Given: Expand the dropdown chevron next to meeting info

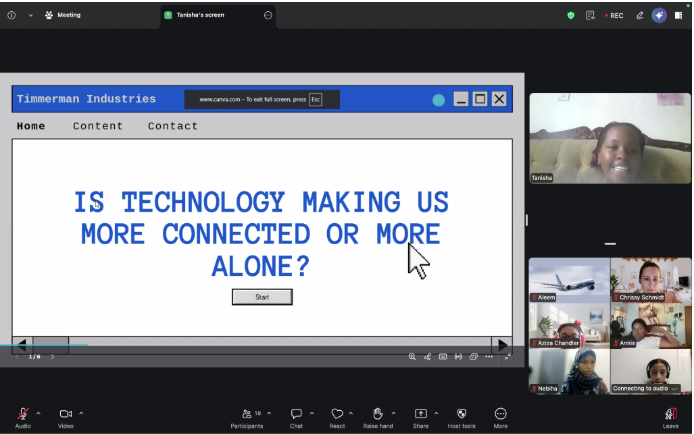Looking at the screenshot, I should point(31,15).
